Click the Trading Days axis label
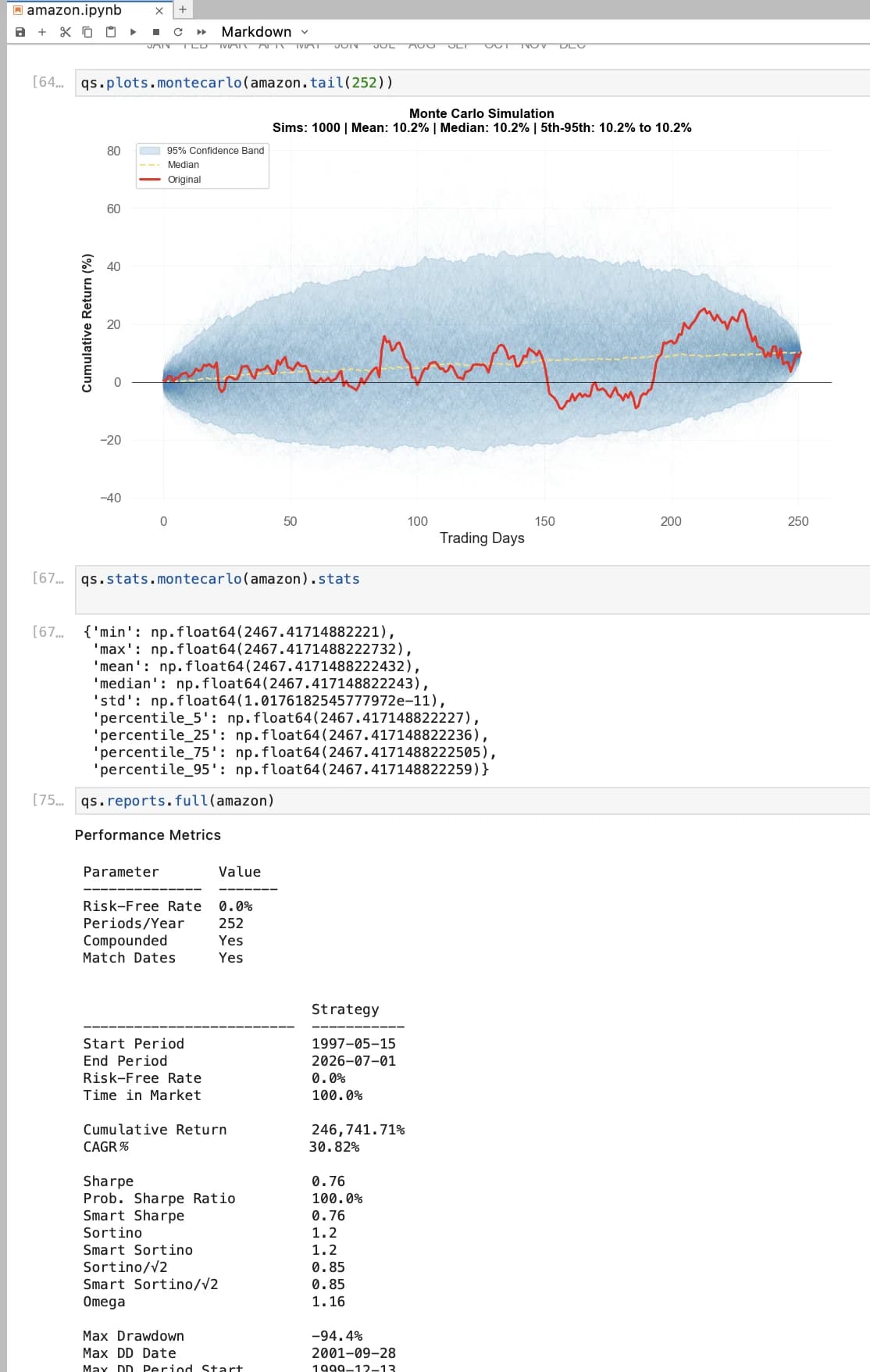870x1372 pixels. point(482,538)
